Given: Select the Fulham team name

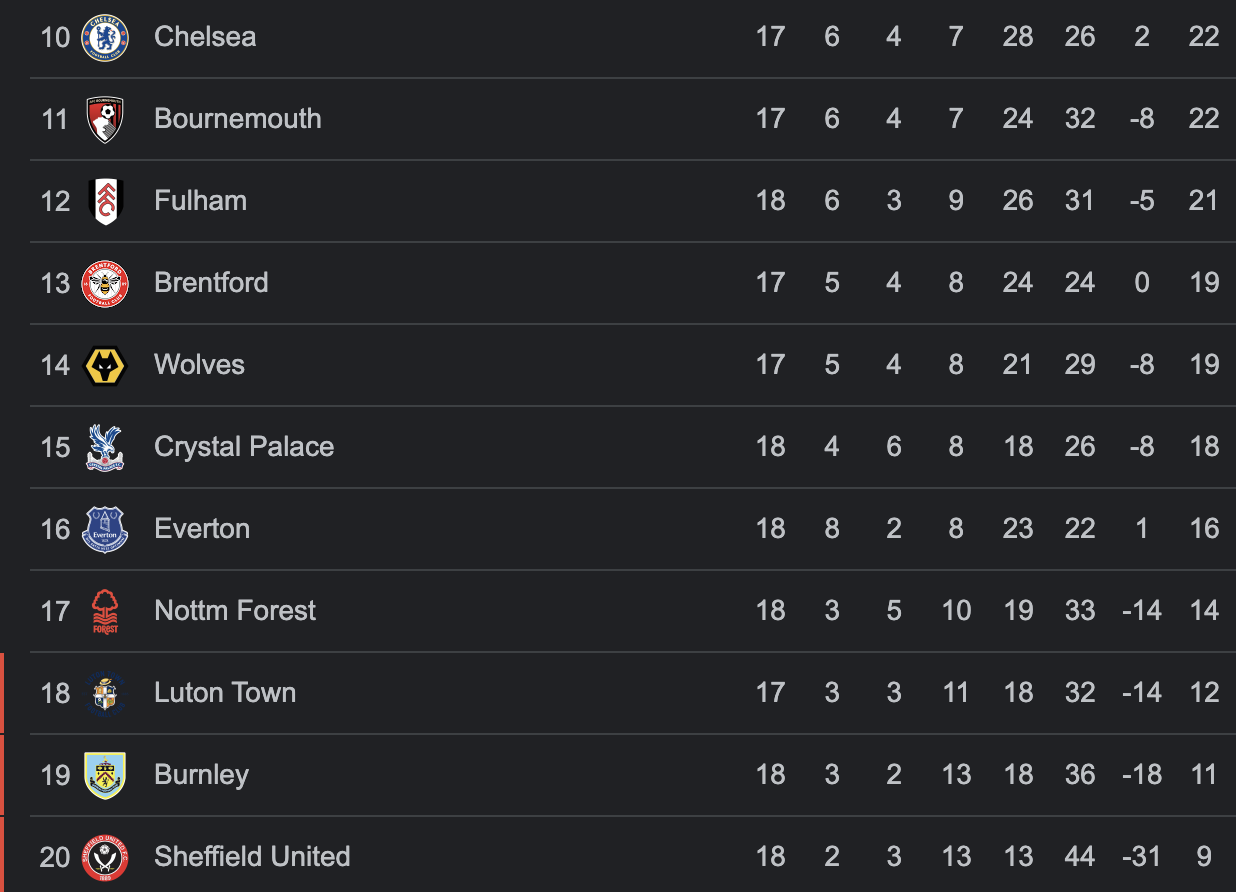Looking at the screenshot, I should pyautogui.click(x=200, y=201).
